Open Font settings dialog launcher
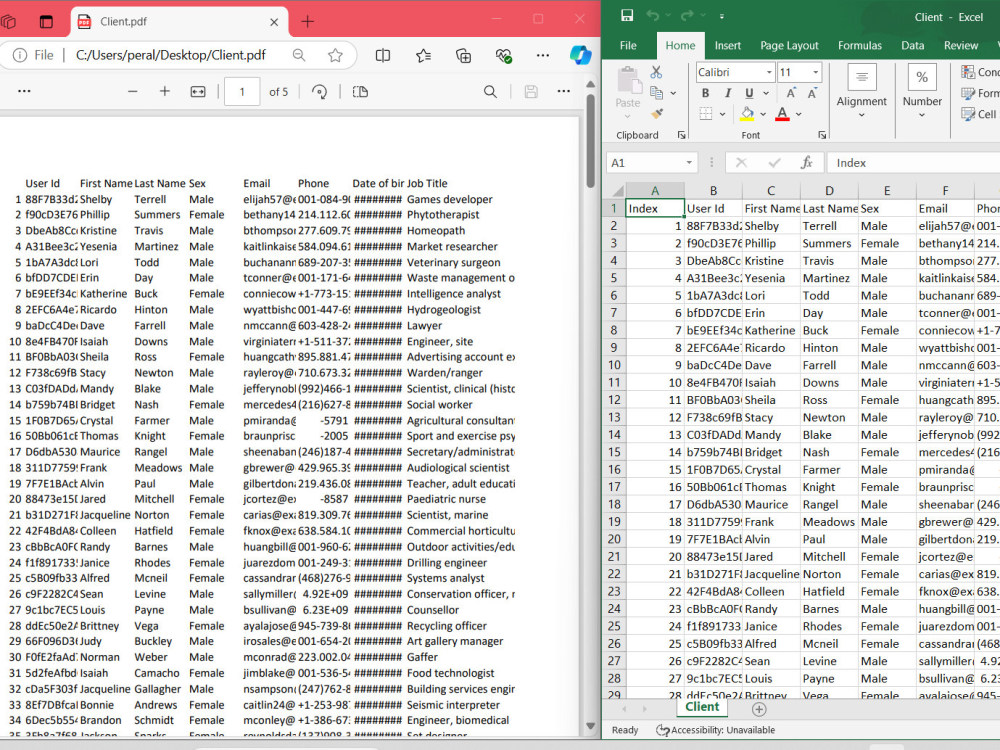 point(822,135)
